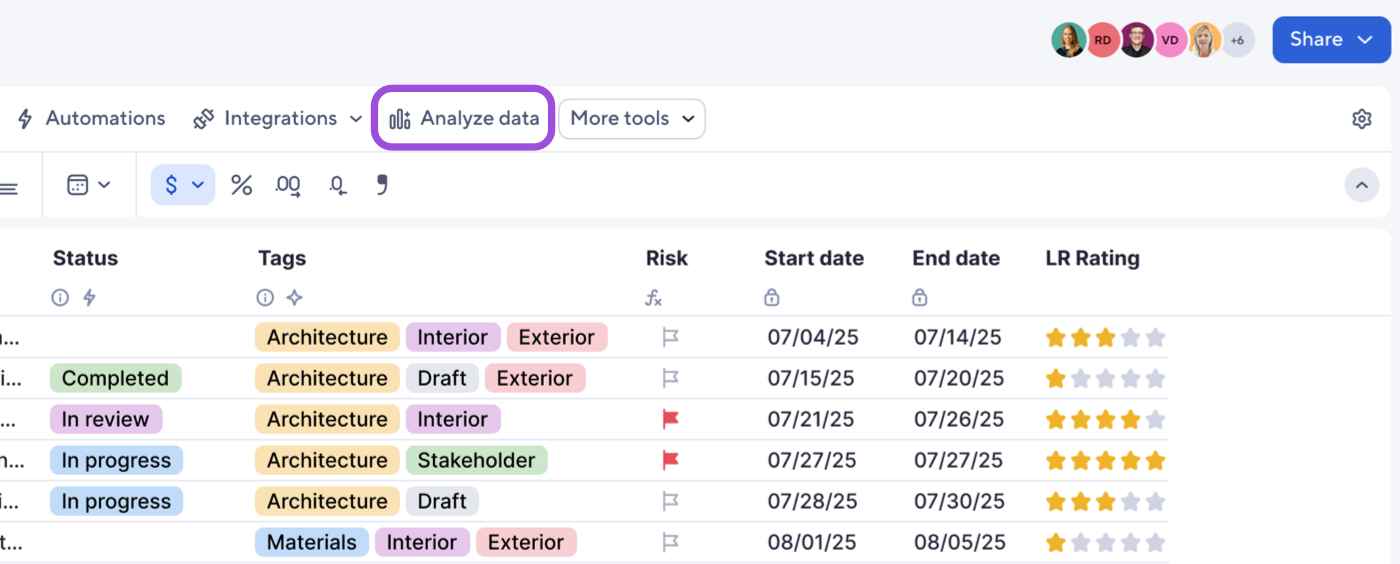The image size is (1400, 564).
Task: Click the 08/05/25 end date cell
Action: (x=960, y=542)
